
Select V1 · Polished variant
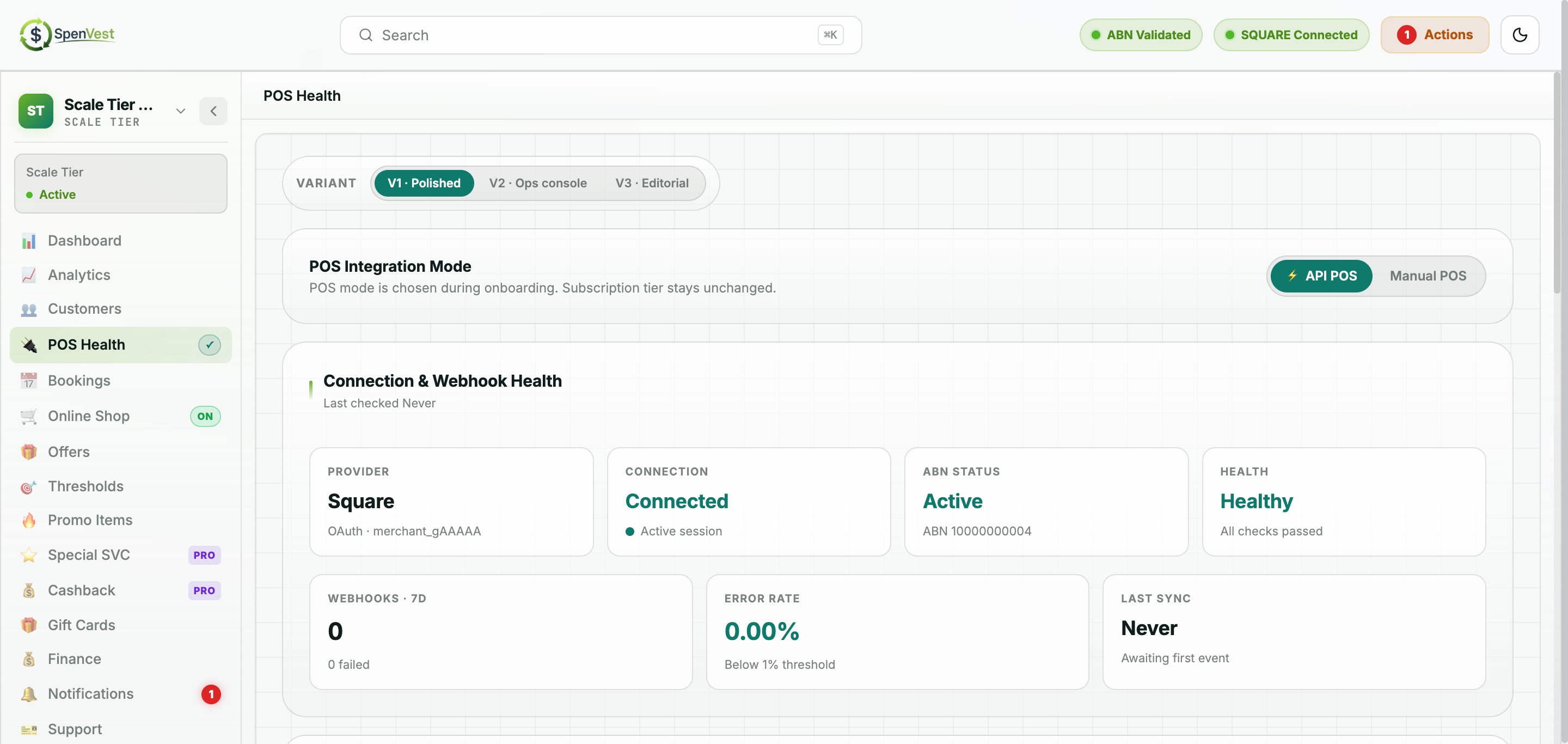(x=424, y=183)
